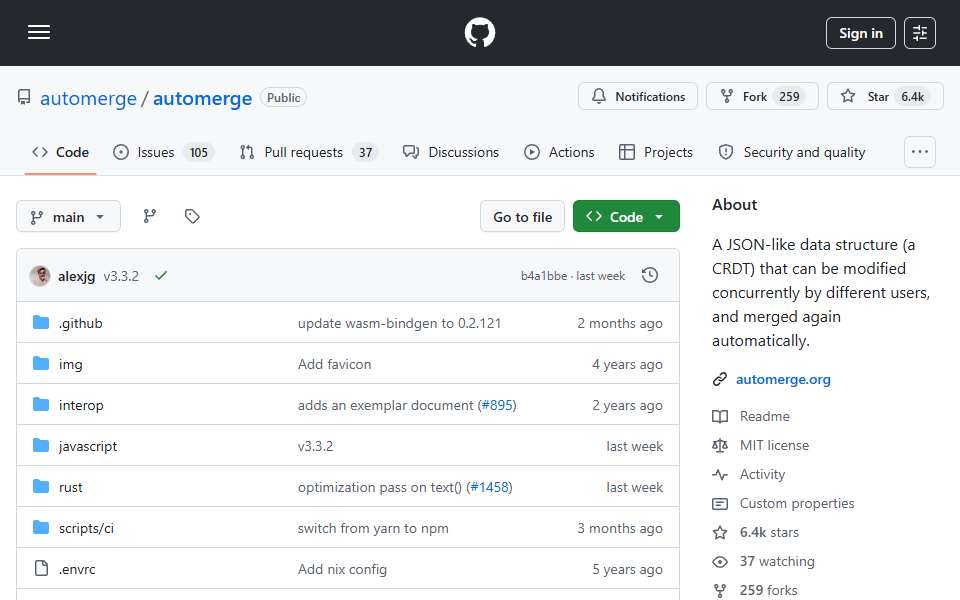Viewport: 960px width, 600px height.
Task: Open 'update wasm-bindgen to 0.2.121' commit
Action: [399, 323]
